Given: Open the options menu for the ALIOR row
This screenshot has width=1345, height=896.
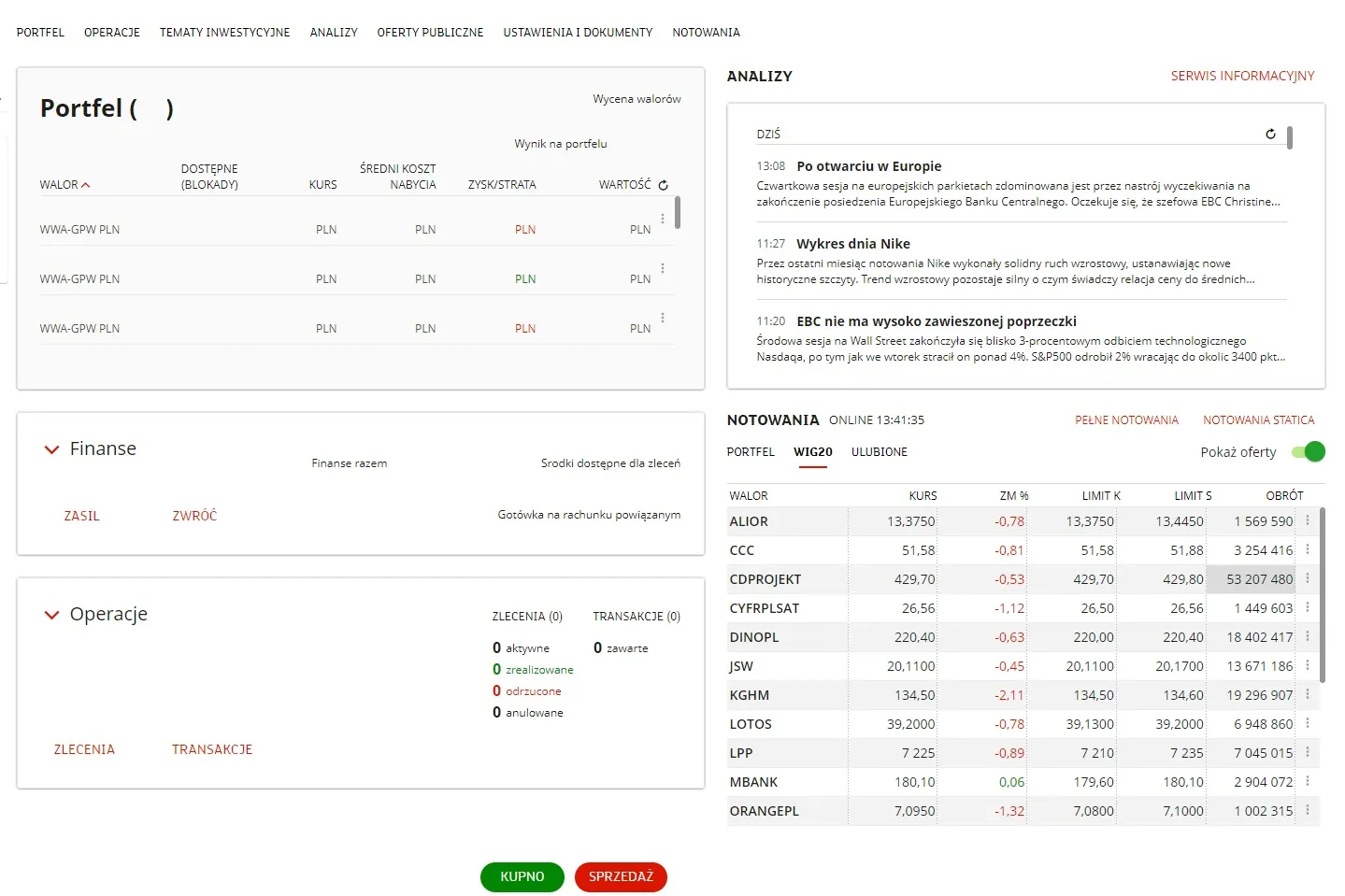Looking at the screenshot, I should coord(1308,520).
